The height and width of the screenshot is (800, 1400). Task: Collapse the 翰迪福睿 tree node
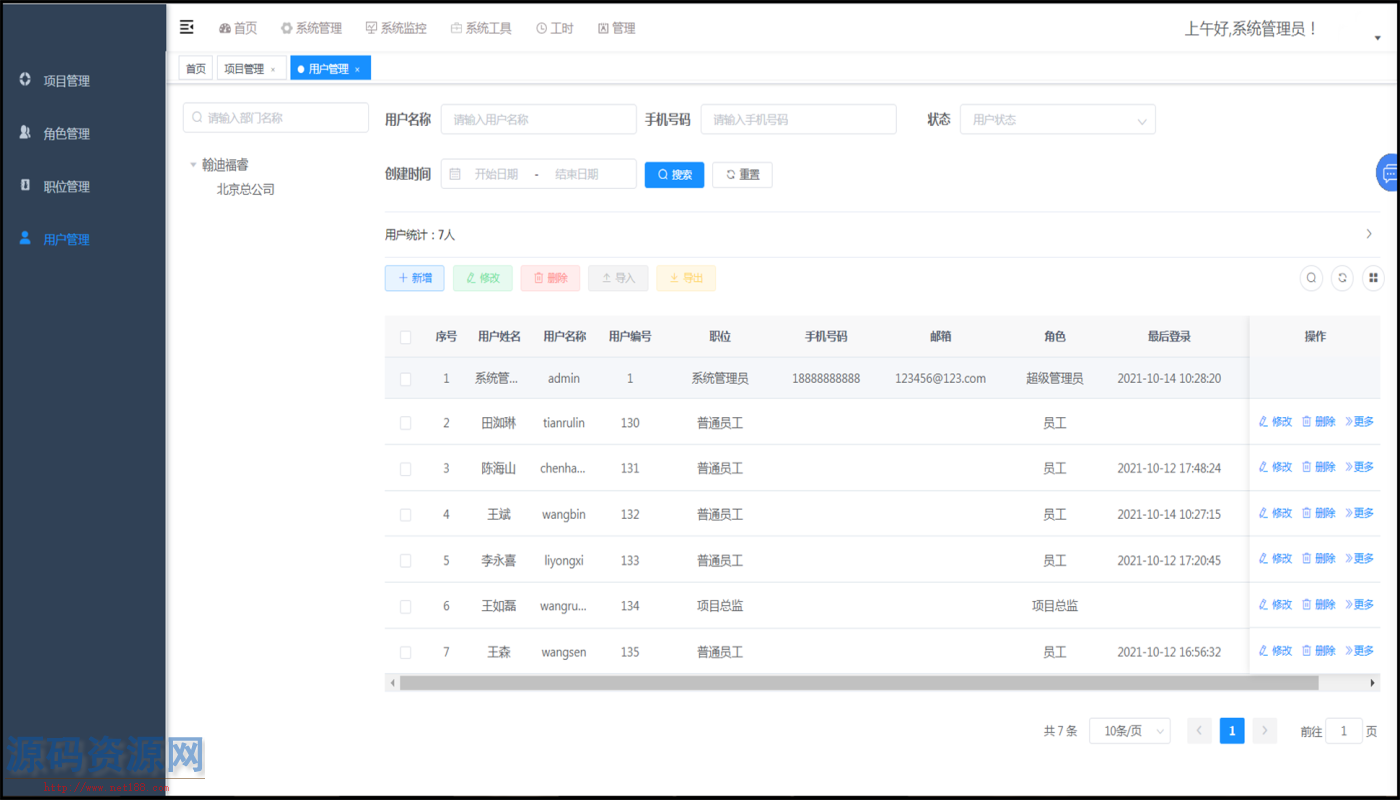[x=193, y=165]
